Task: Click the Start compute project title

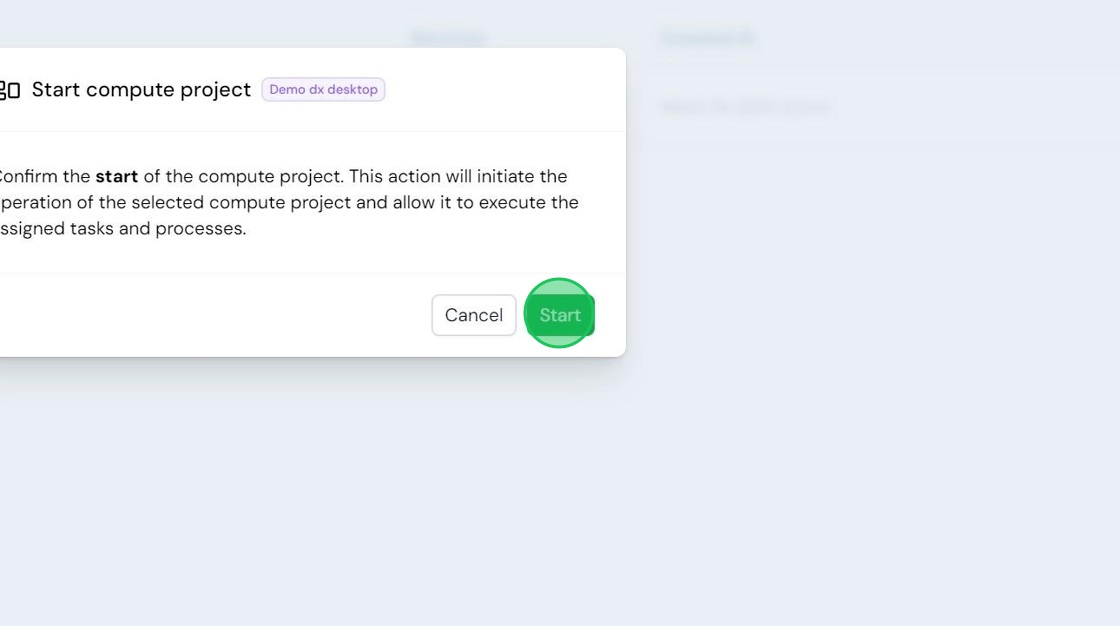Action: tap(141, 89)
